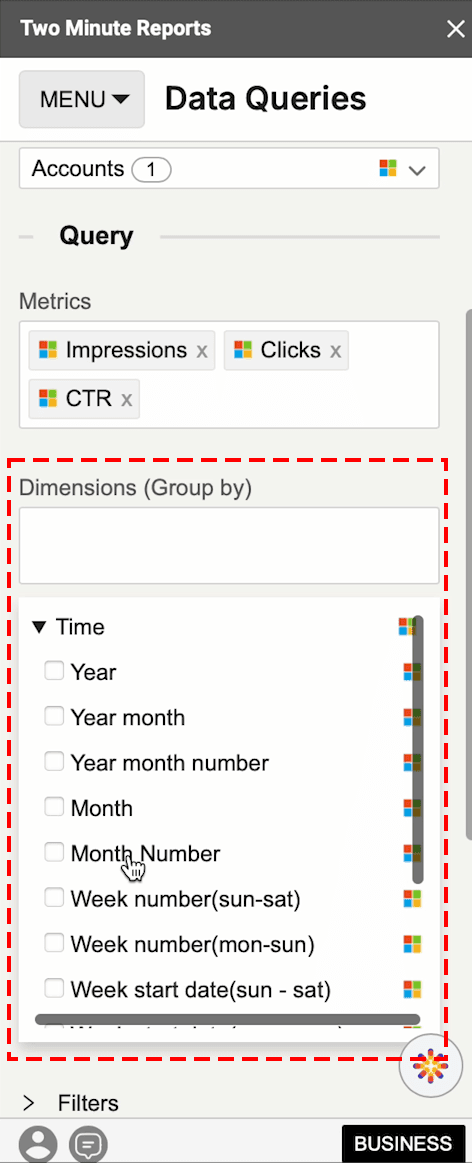Click the Dimensions (Group by) input field
The image size is (472, 1165).
(x=229, y=545)
